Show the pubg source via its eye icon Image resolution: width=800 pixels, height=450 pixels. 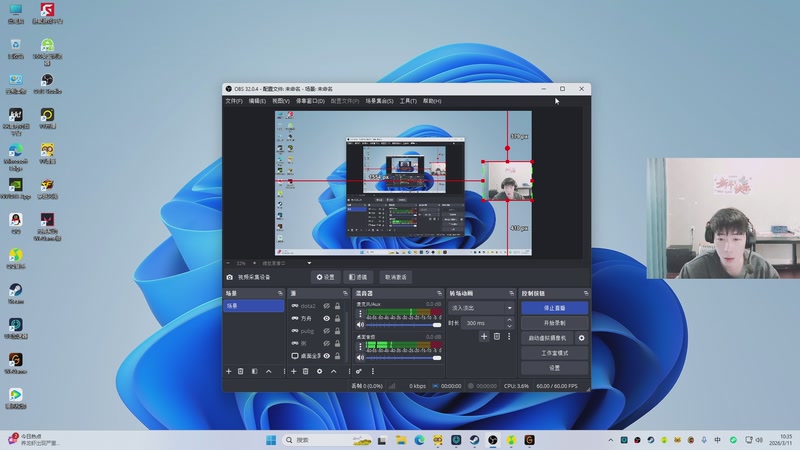327,331
